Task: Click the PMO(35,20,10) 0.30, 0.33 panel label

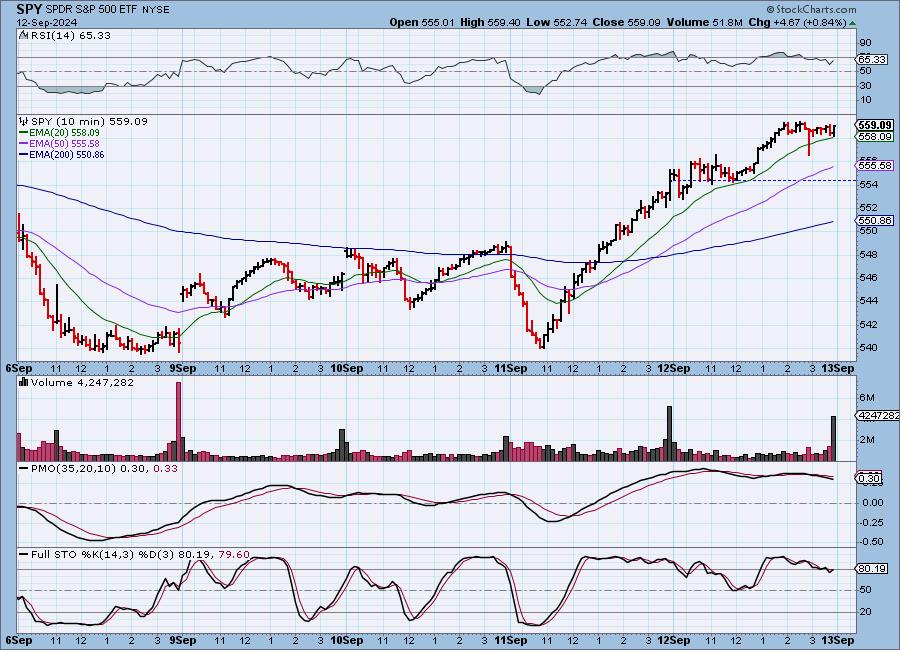Action: [x=104, y=469]
